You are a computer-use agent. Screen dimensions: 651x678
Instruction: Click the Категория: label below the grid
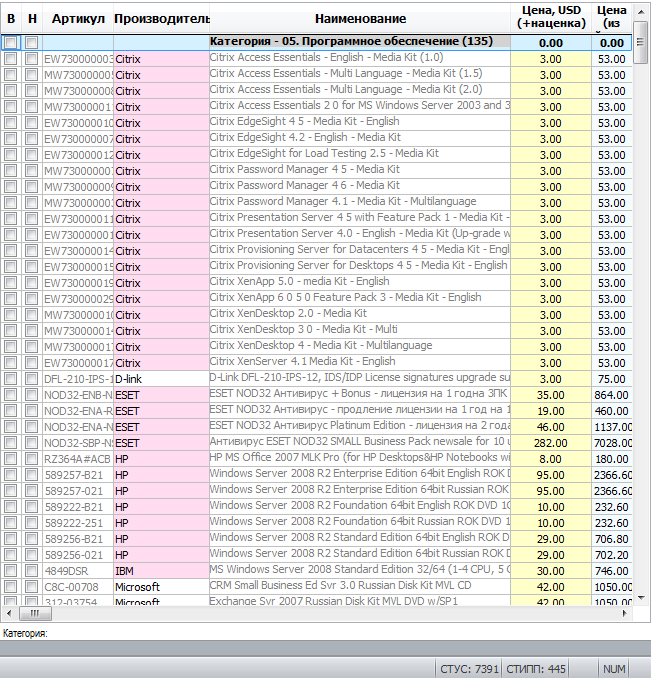(x=25, y=633)
